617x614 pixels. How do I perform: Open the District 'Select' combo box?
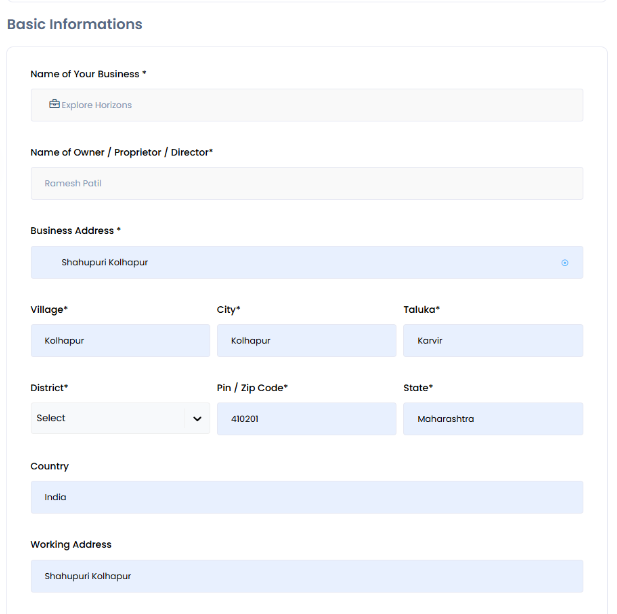[x=110, y=419]
